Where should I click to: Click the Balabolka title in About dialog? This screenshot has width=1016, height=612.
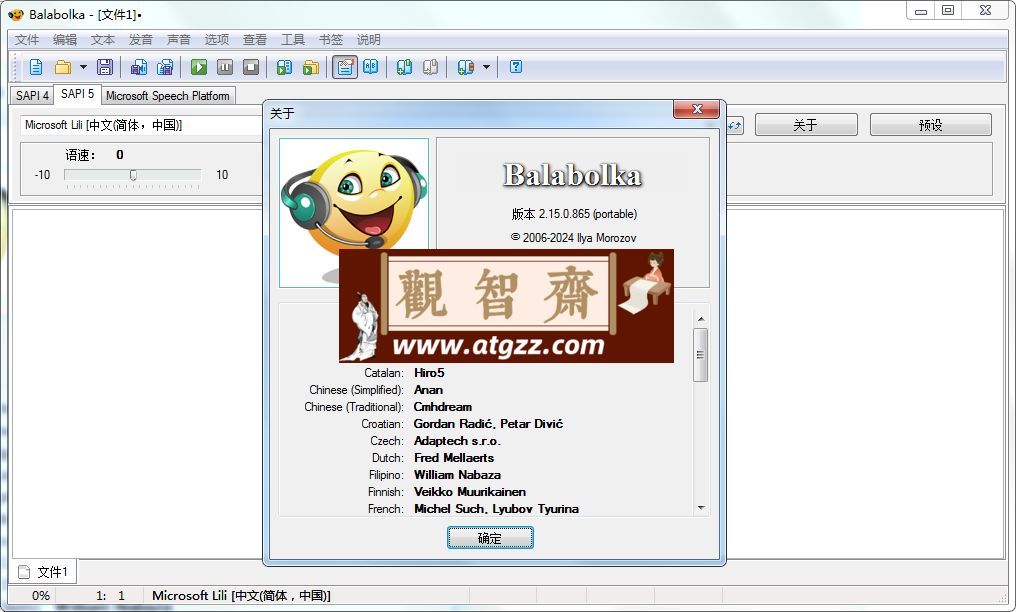pyautogui.click(x=573, y=176)
